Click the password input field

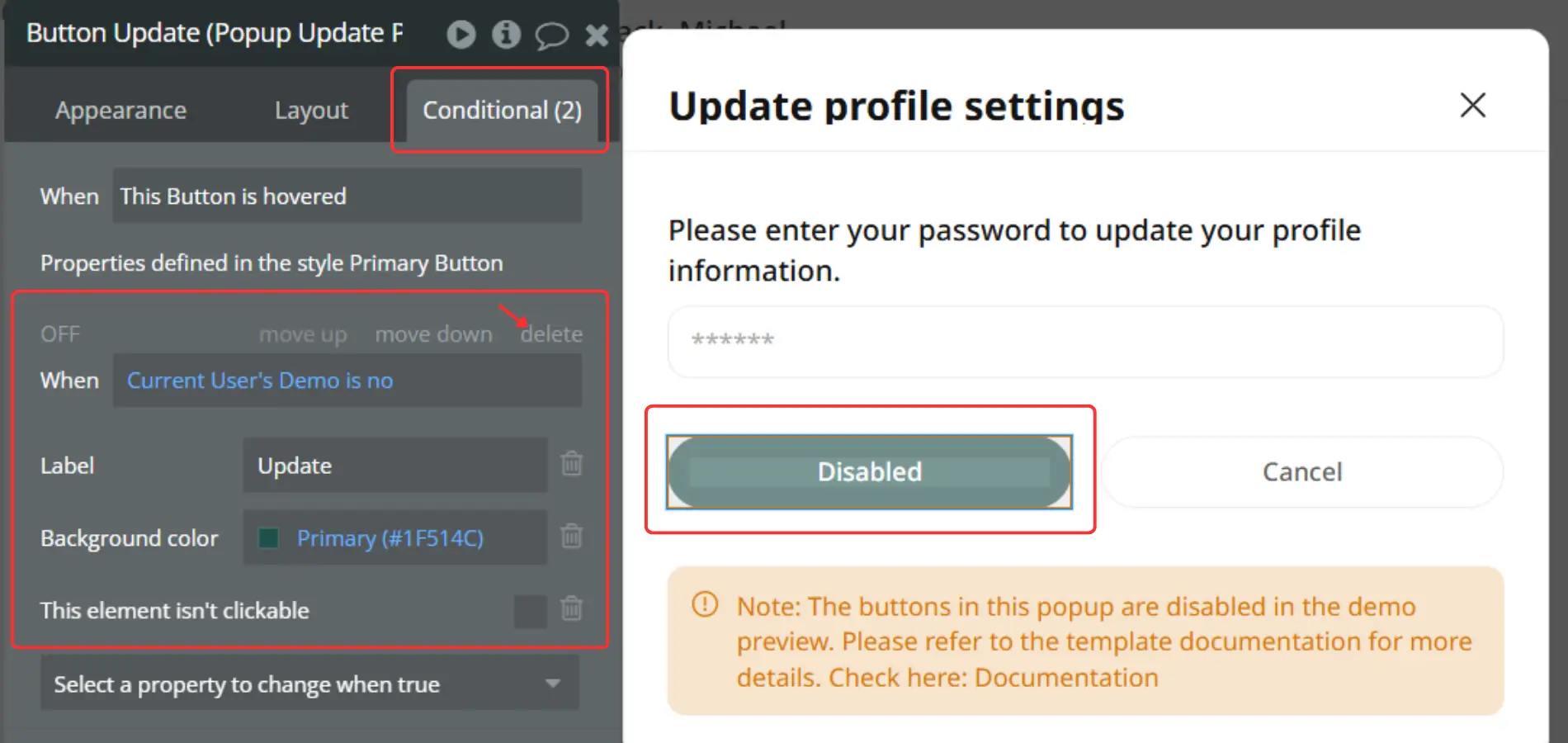[x=1085, y=341]
